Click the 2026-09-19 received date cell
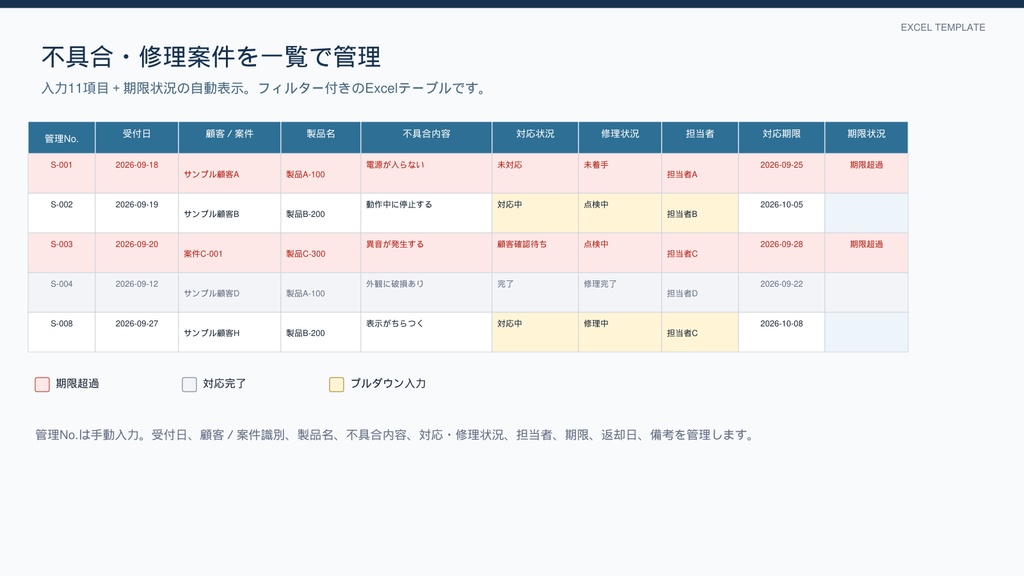The width and height of the screenshot is (1024, 576). point(136,214)
